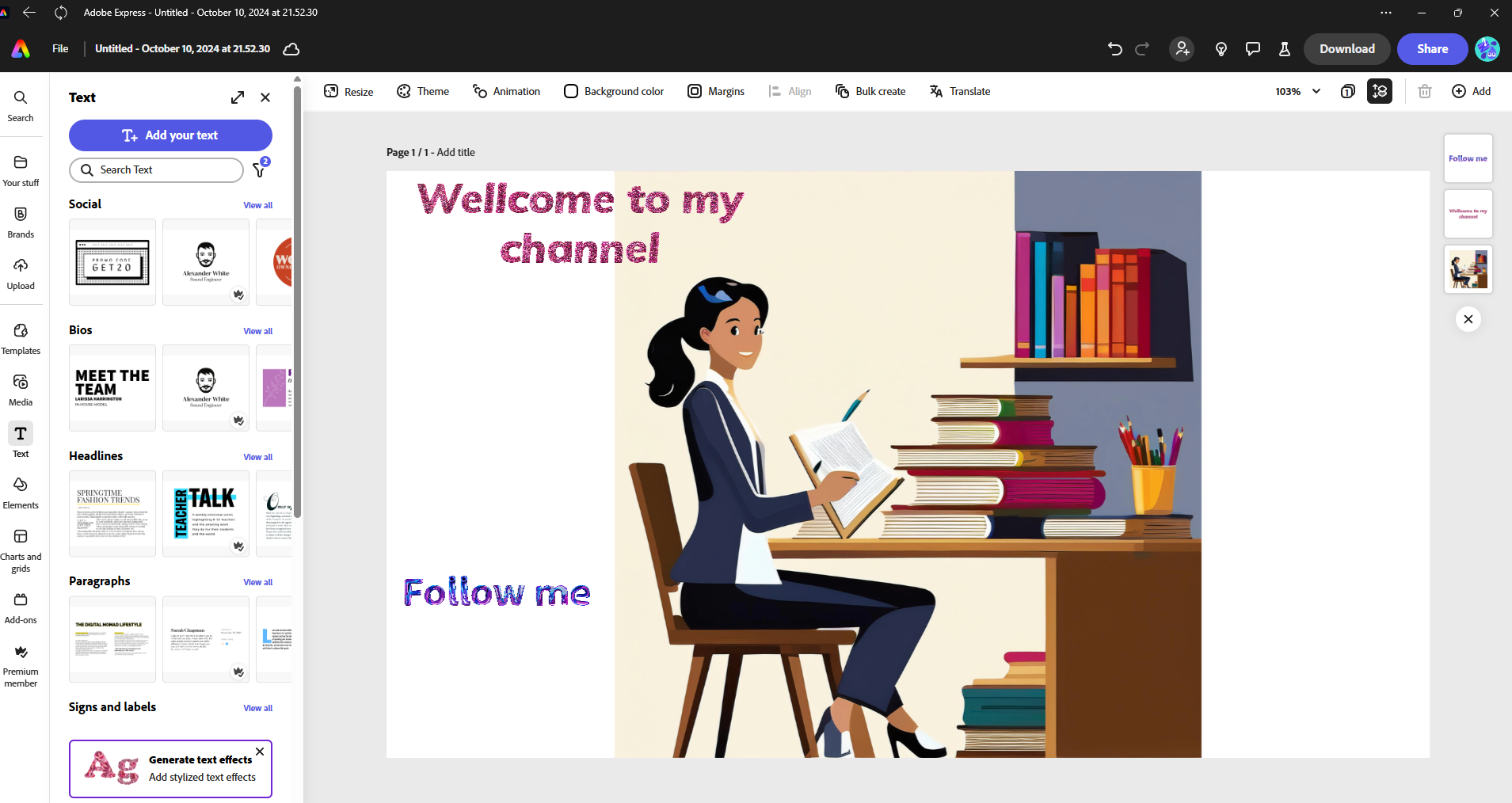The width and height of the screenshot is (1512, 803).
Task: Open the Media panel
Action: point(21,390)
